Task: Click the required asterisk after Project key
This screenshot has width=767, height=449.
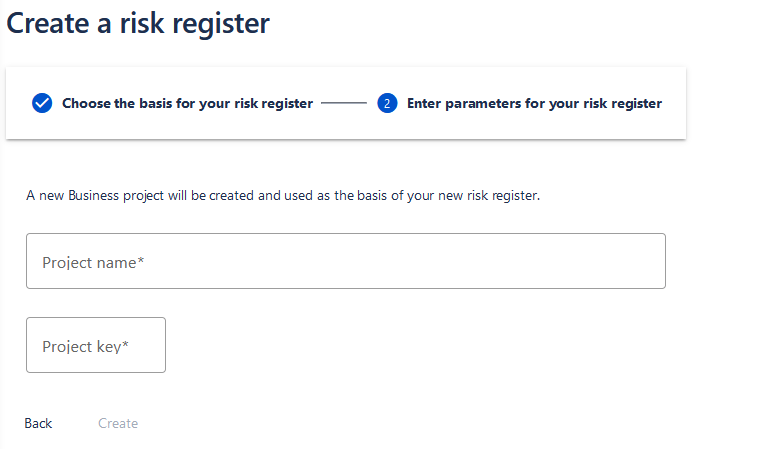Action: point(125,344)
